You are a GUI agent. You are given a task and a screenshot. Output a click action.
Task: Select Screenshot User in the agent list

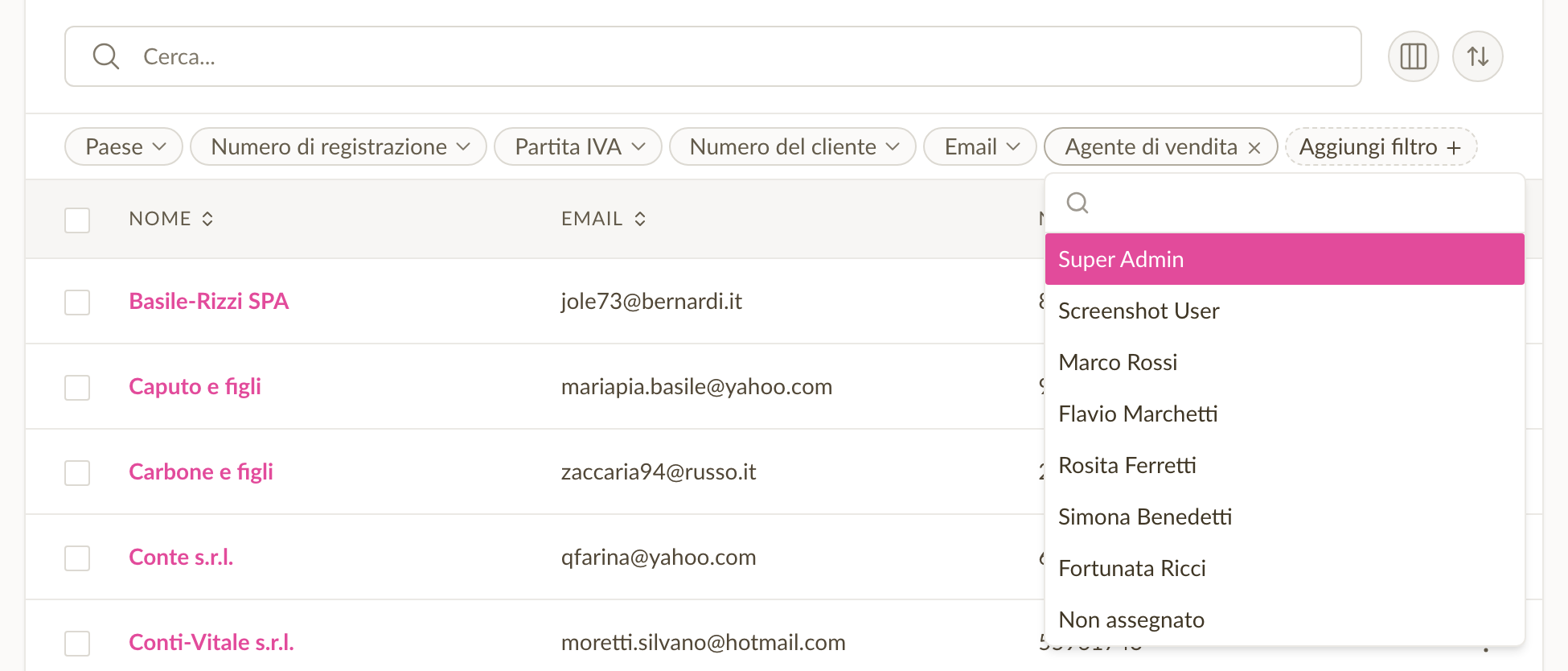pyautogui.click(x=1285, y=311)
